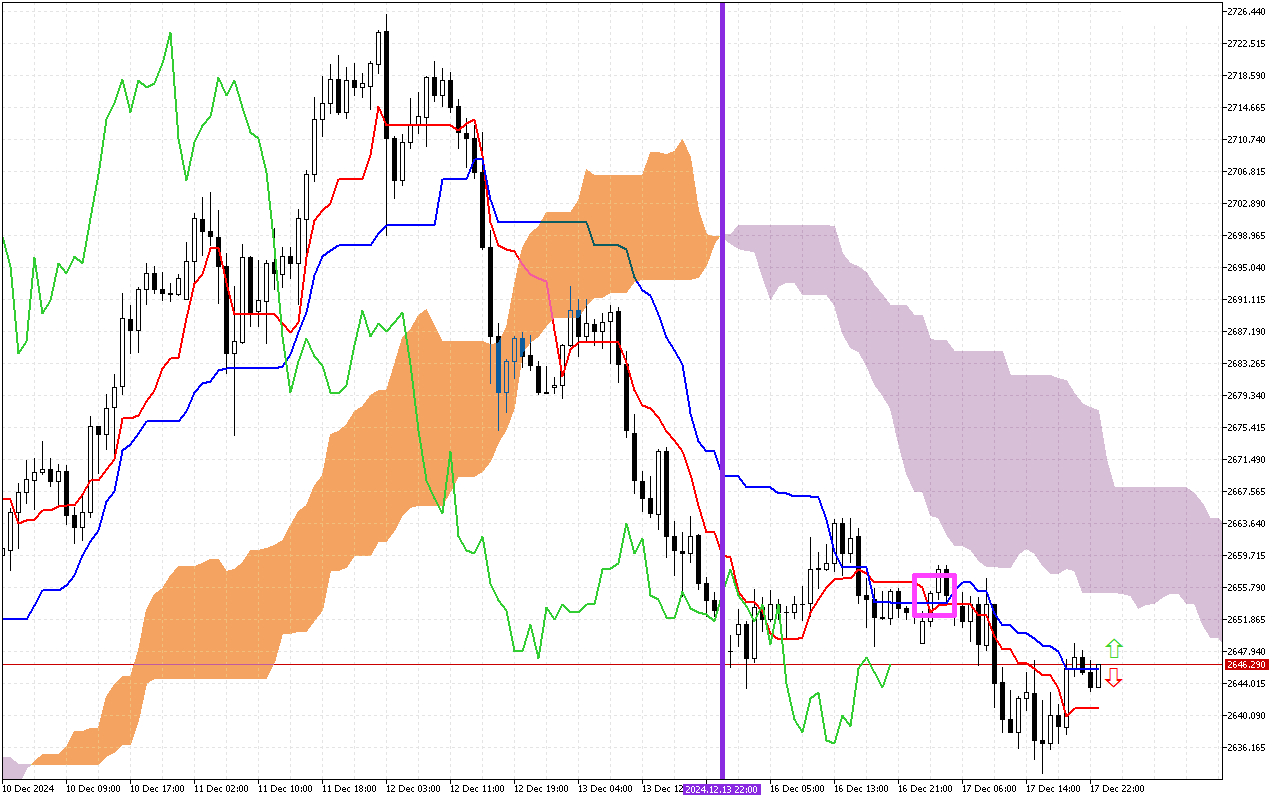
Task: Click the 17 Dec 14:00 time label
Action: tap(1052, 789)
